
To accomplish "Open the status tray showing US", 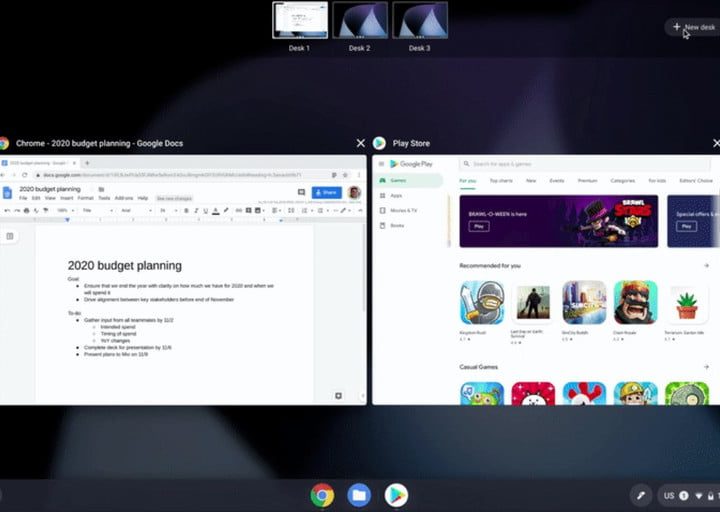I will (x=689, y=495).
